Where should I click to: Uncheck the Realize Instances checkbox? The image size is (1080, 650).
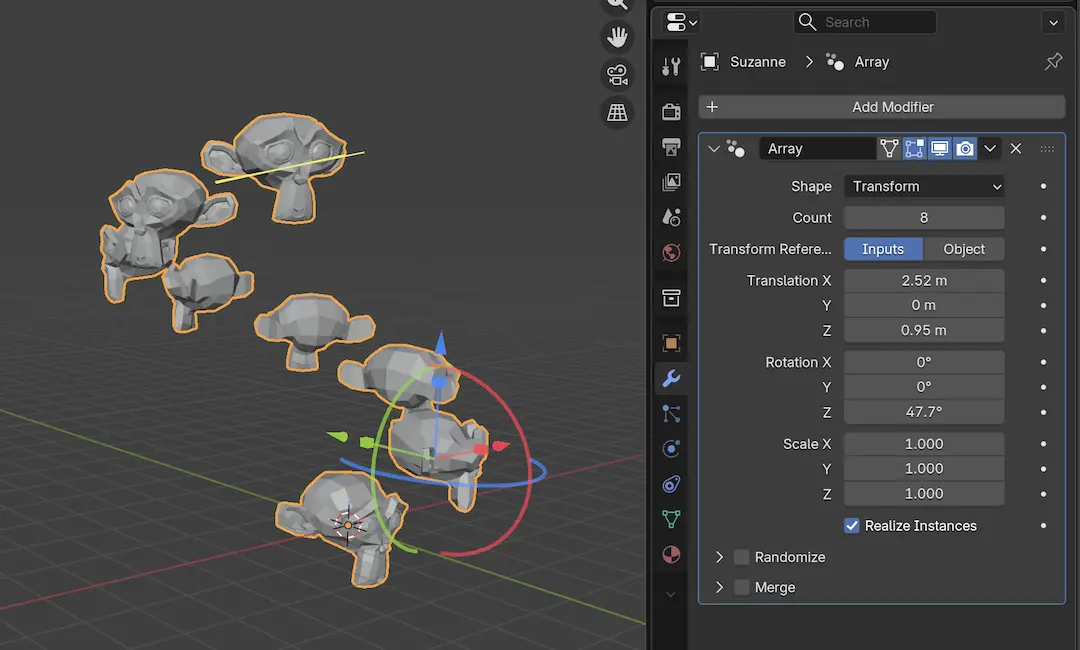(852, 526)
